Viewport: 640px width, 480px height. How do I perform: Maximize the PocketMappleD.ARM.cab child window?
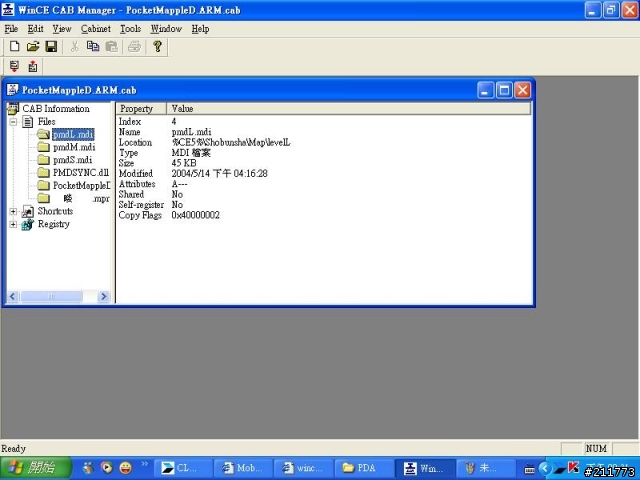[504, 90]
